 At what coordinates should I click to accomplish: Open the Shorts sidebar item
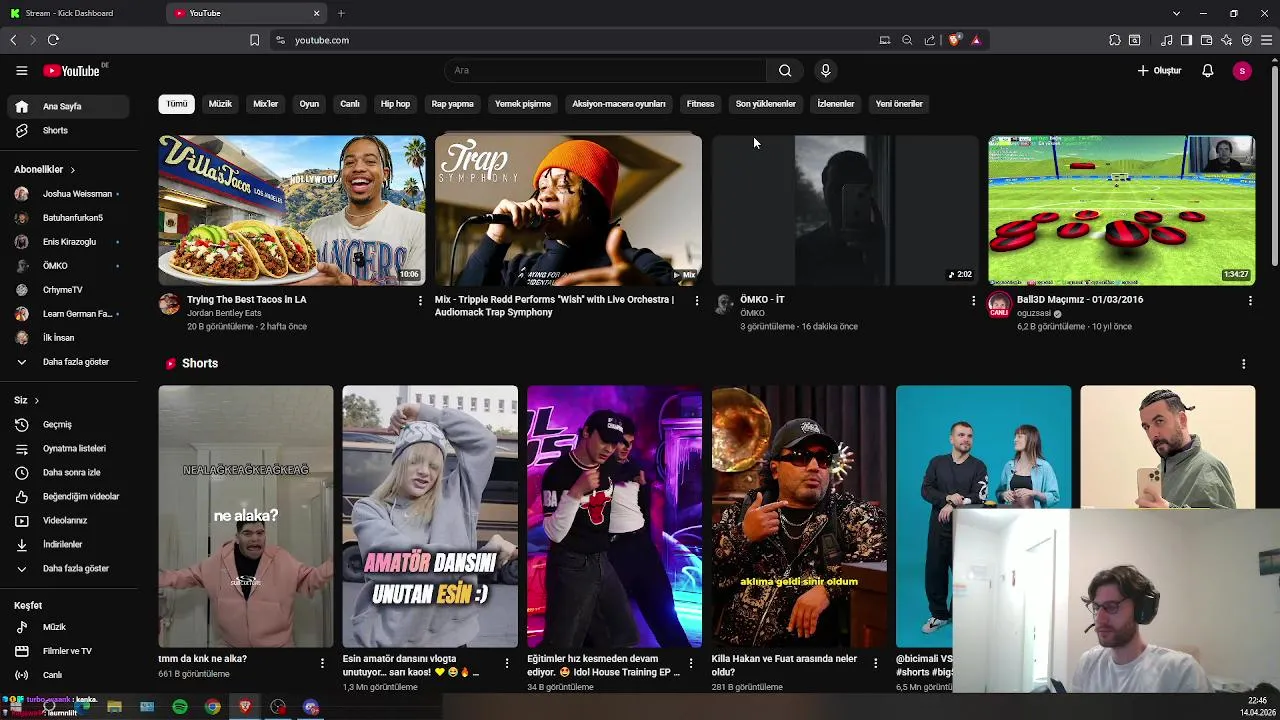(66, 130)
